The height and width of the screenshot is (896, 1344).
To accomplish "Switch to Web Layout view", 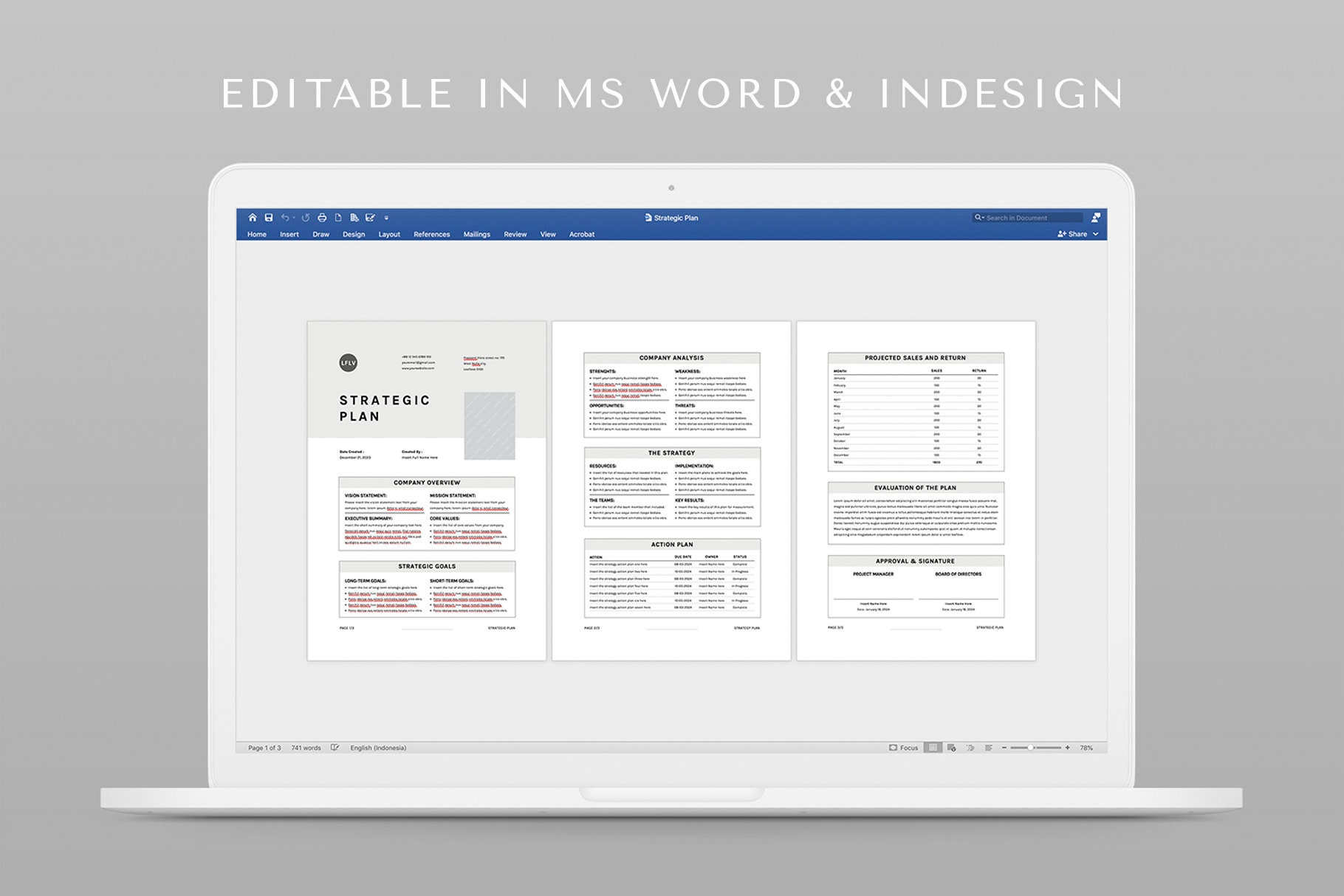I will (953, 748).
